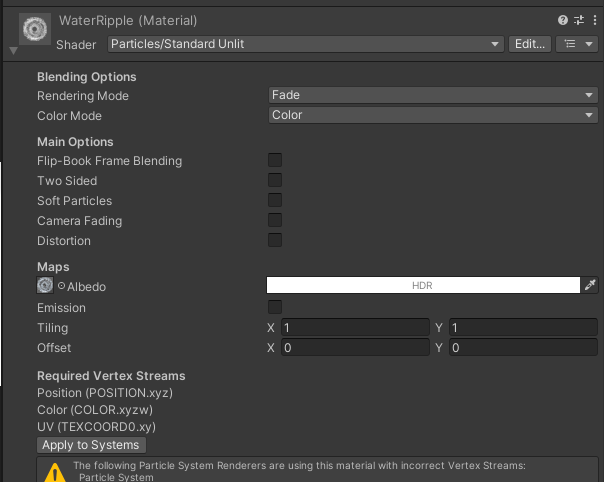Image resolution: width=604 pixels, height=482 pixels.
Task: Enable the Distortion checkbox
Action: [275, 240]
